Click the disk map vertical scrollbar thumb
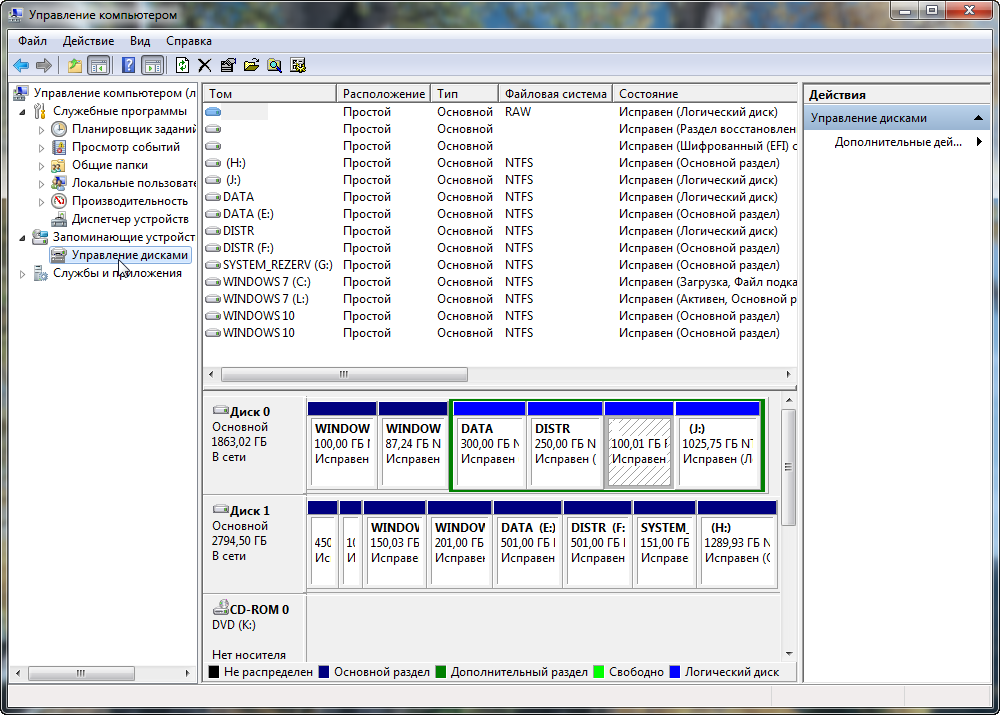Image resolution: width=1000 pixels, height=715 pixels. click(788, 467)
